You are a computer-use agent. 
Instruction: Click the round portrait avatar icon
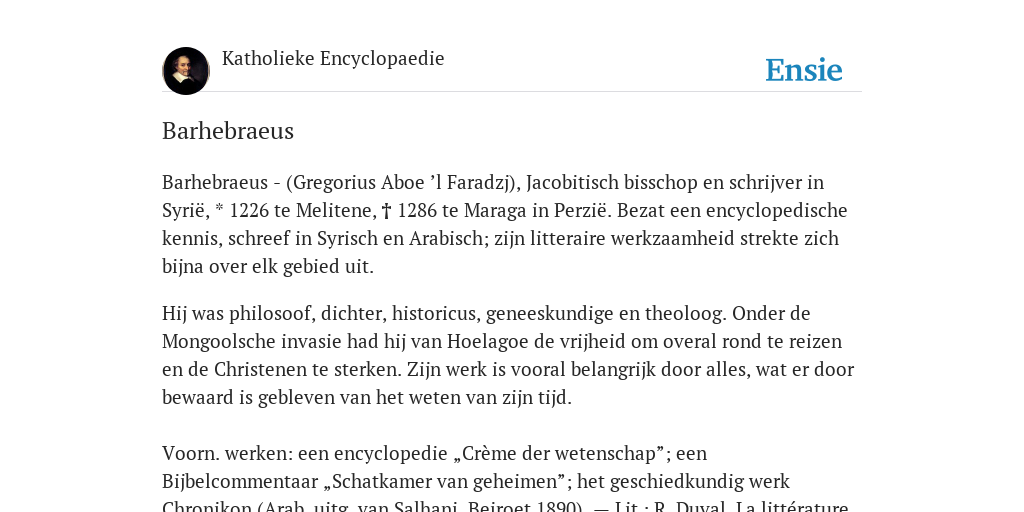click(186, 71)
